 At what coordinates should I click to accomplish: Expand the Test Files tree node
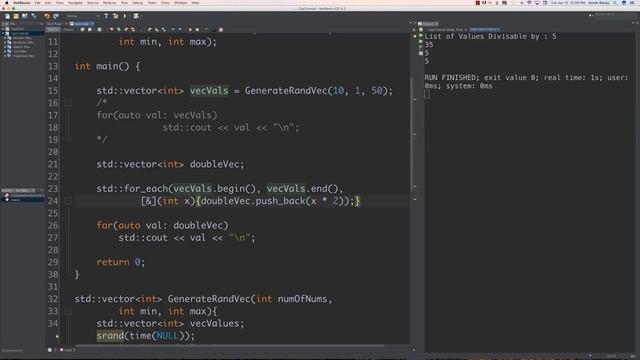pos(5,51)
